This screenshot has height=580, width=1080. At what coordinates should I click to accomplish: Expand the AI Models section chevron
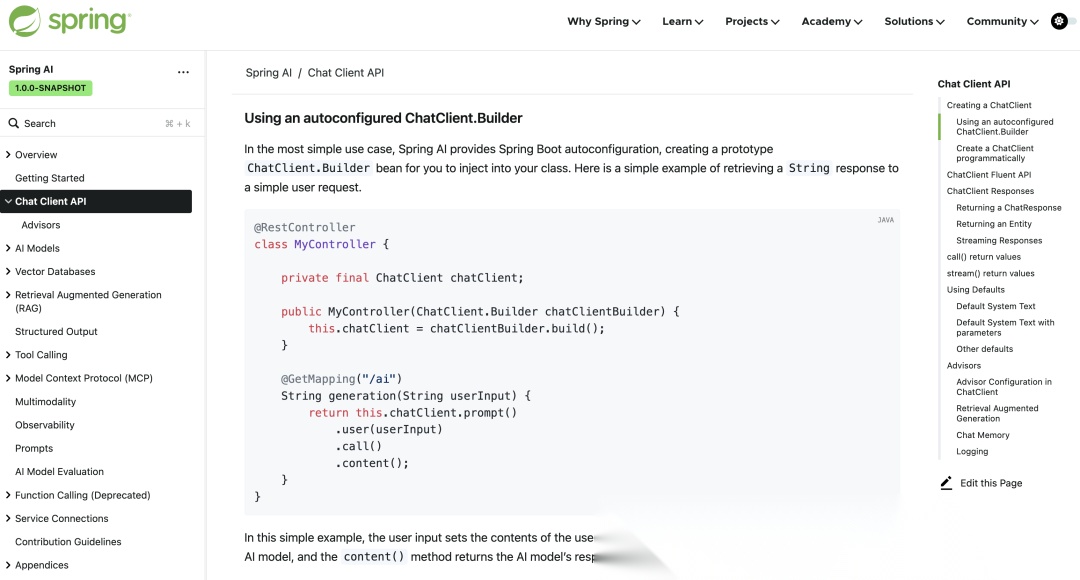coord(8,248)
